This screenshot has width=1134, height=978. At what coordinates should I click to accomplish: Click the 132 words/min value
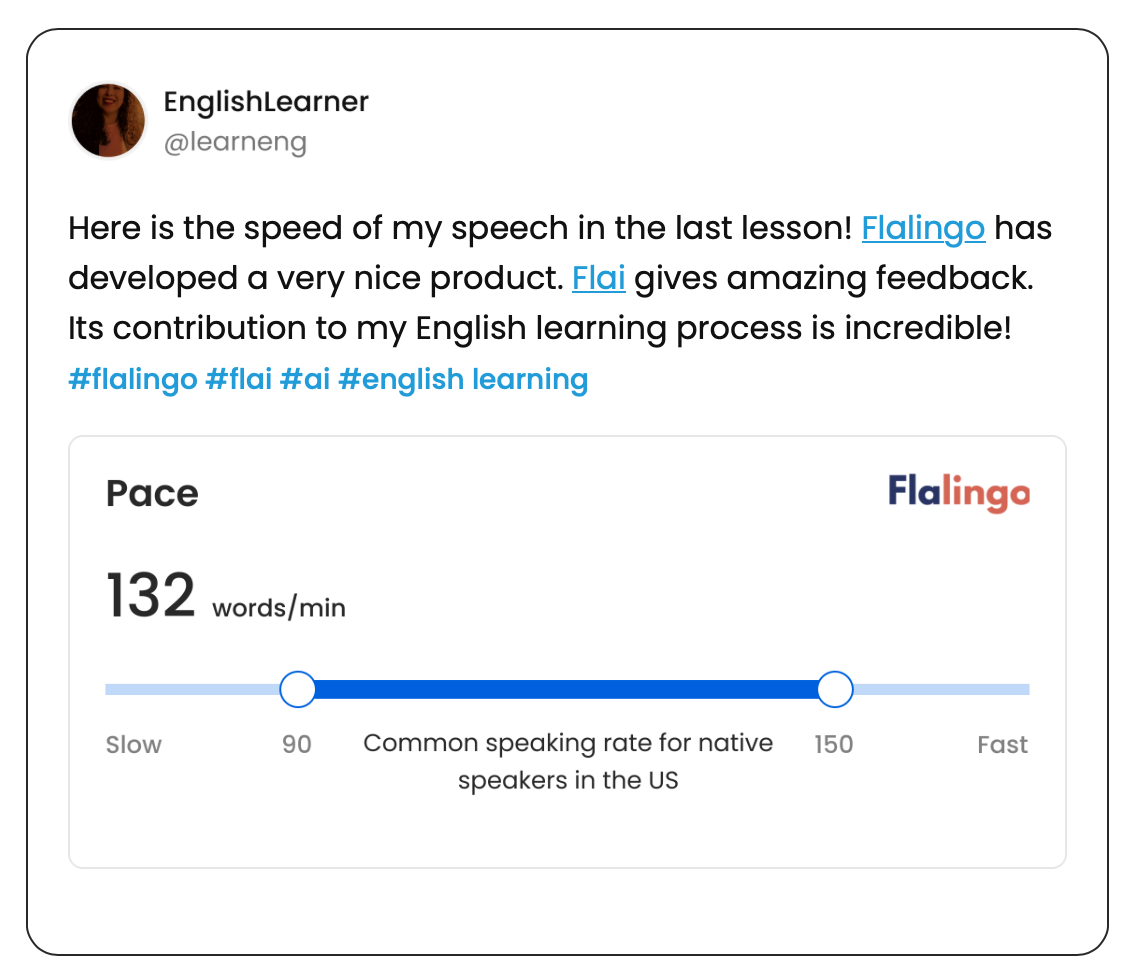pos(226,596)
